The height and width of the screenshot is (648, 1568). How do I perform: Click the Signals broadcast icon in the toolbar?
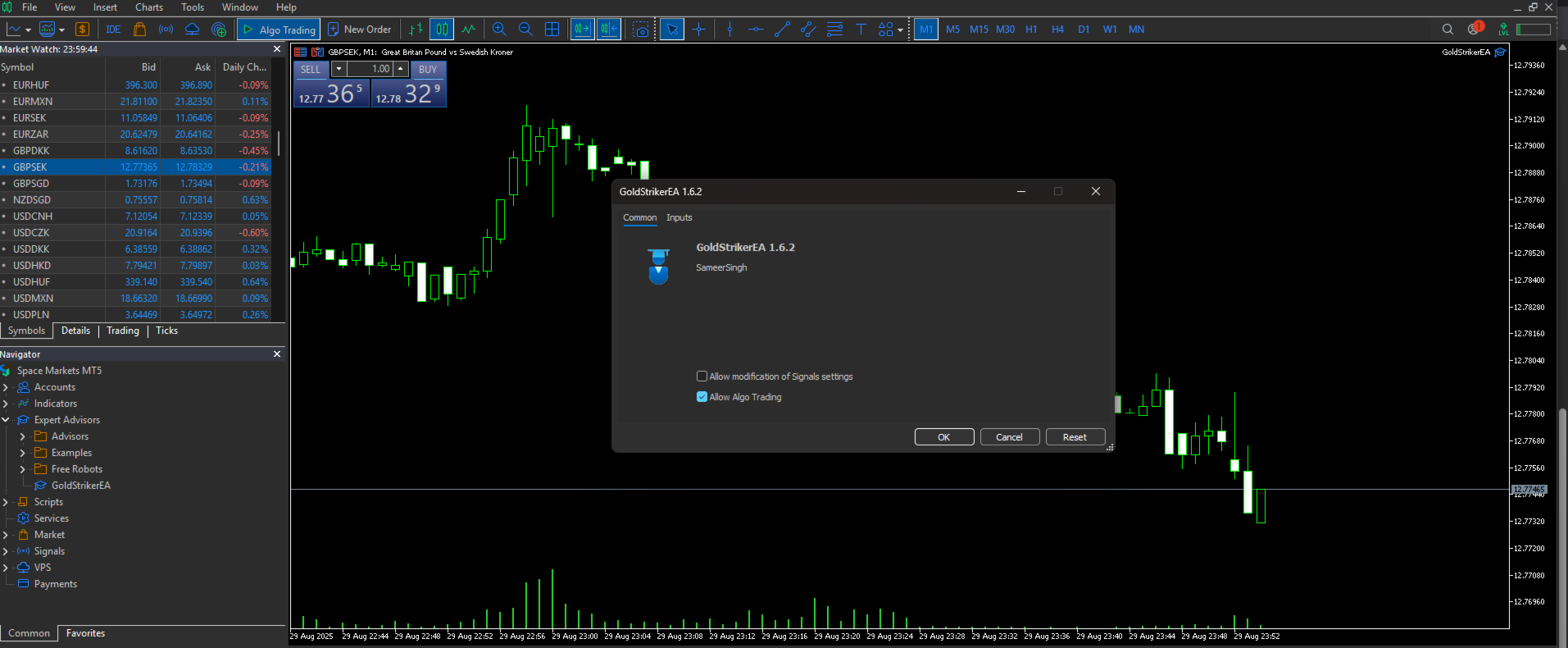[x=166, y=30]
